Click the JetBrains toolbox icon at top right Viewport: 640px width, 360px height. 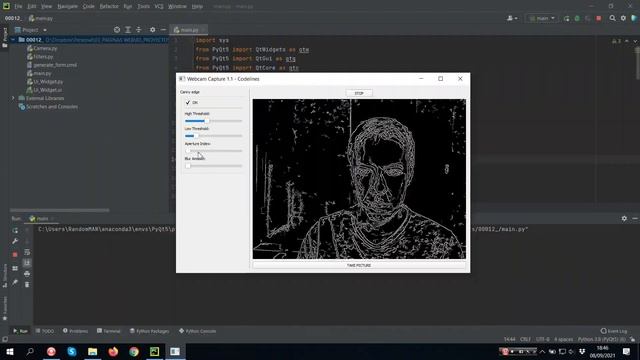[634, 18]
